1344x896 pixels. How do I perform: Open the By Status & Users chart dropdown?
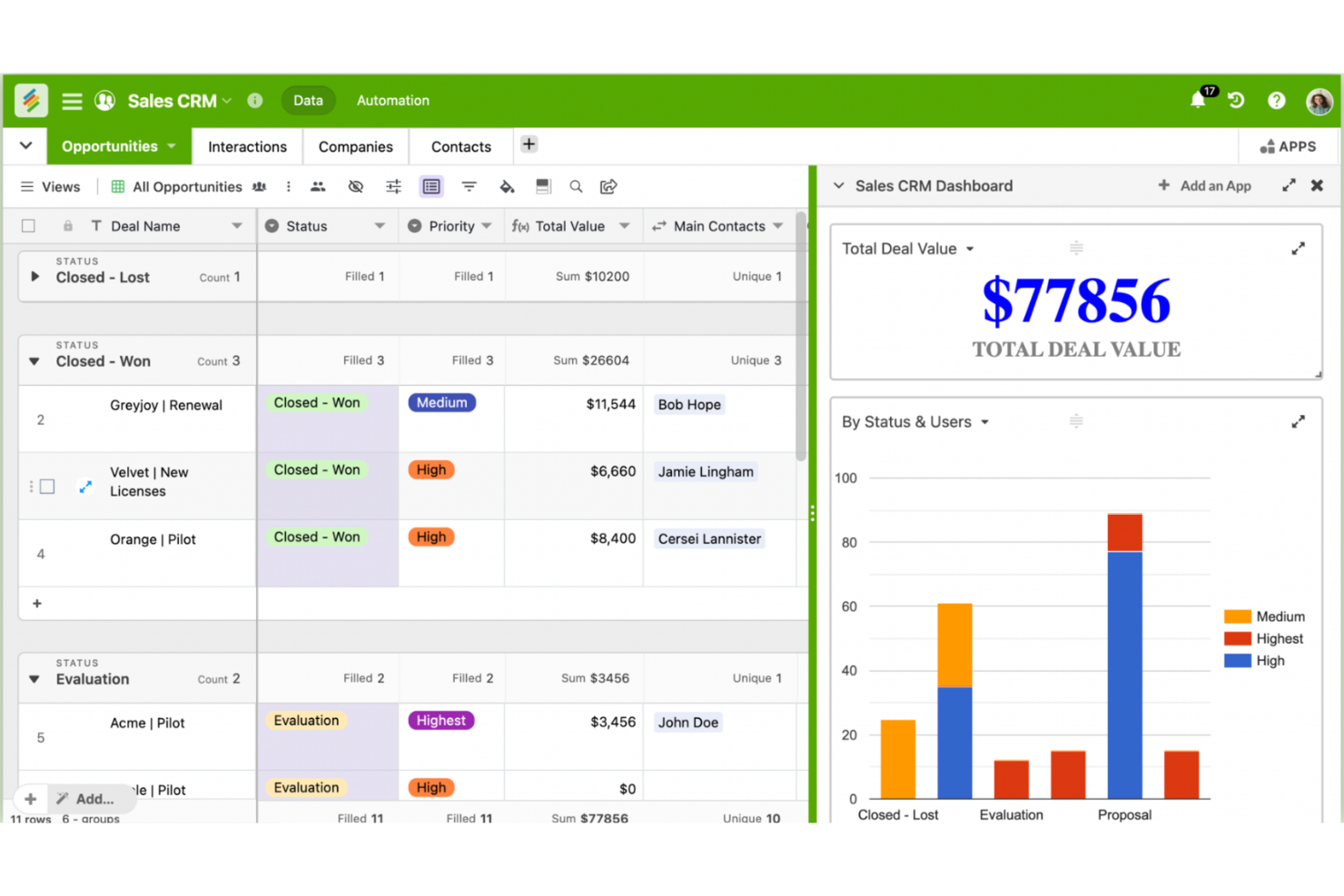tap(985, 421)
